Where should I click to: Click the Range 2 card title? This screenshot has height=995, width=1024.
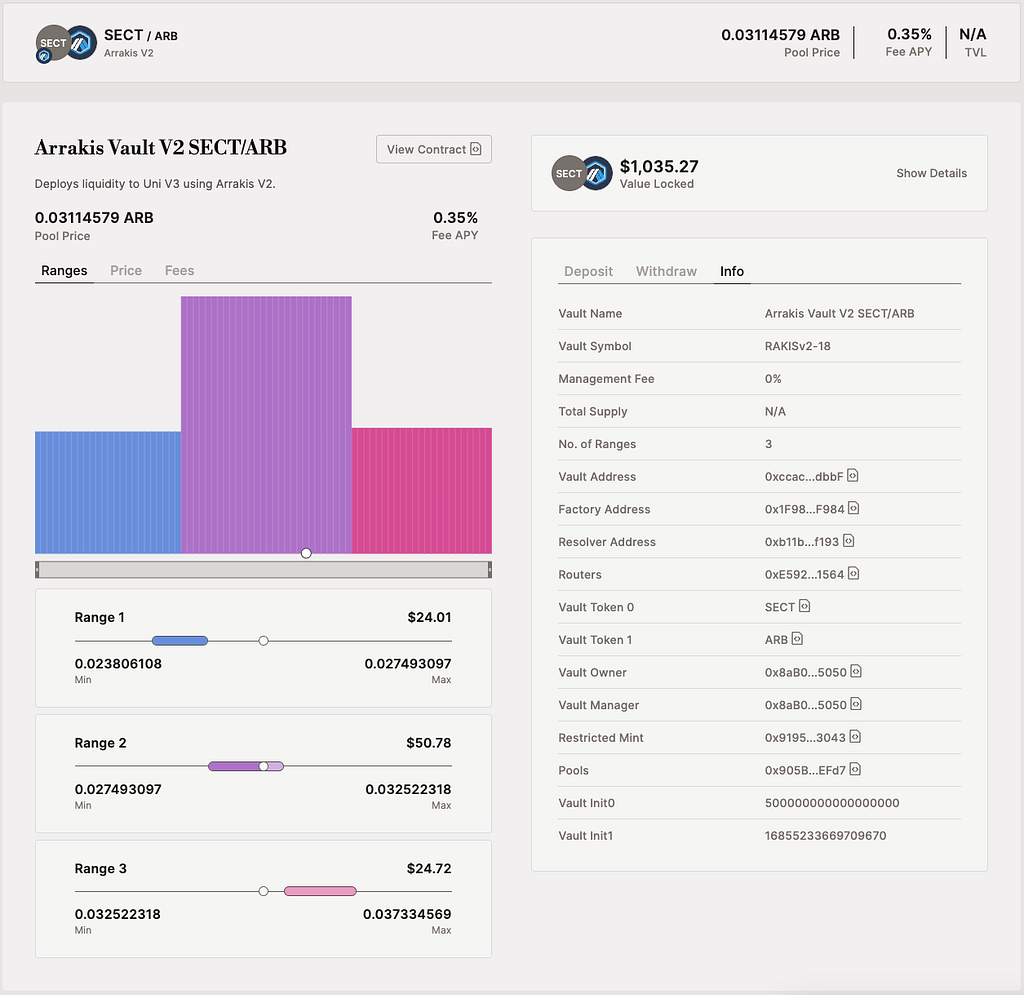(x=101, y=743)
